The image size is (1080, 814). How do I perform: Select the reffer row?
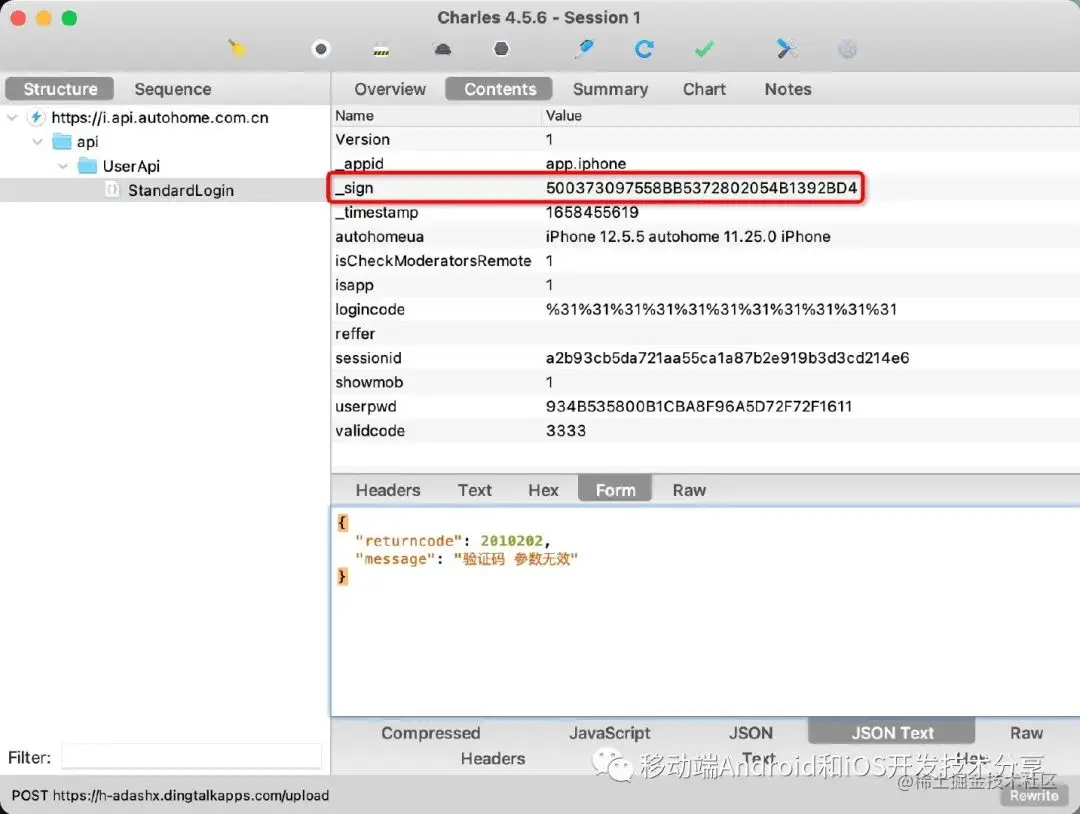coord(705,333)
